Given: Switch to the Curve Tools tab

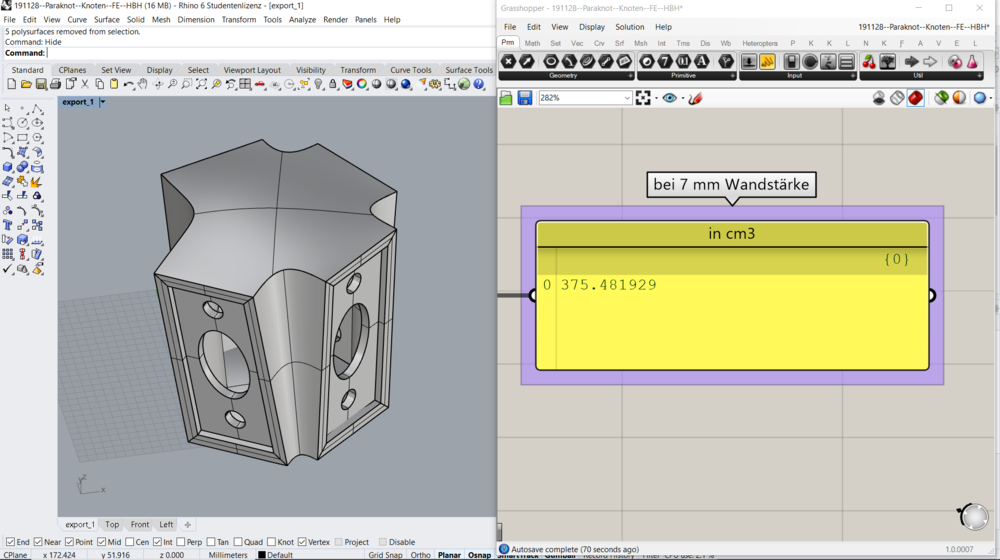Looking at the screenshot, I should tap(410, 70).
